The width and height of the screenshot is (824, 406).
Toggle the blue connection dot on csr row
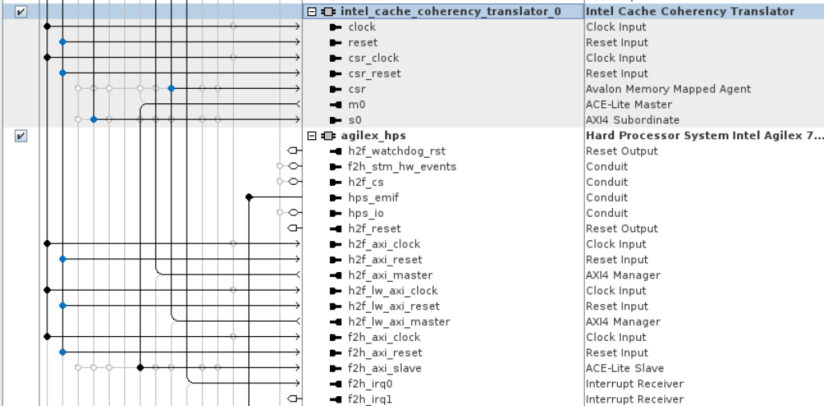click(x=171, y=89)
